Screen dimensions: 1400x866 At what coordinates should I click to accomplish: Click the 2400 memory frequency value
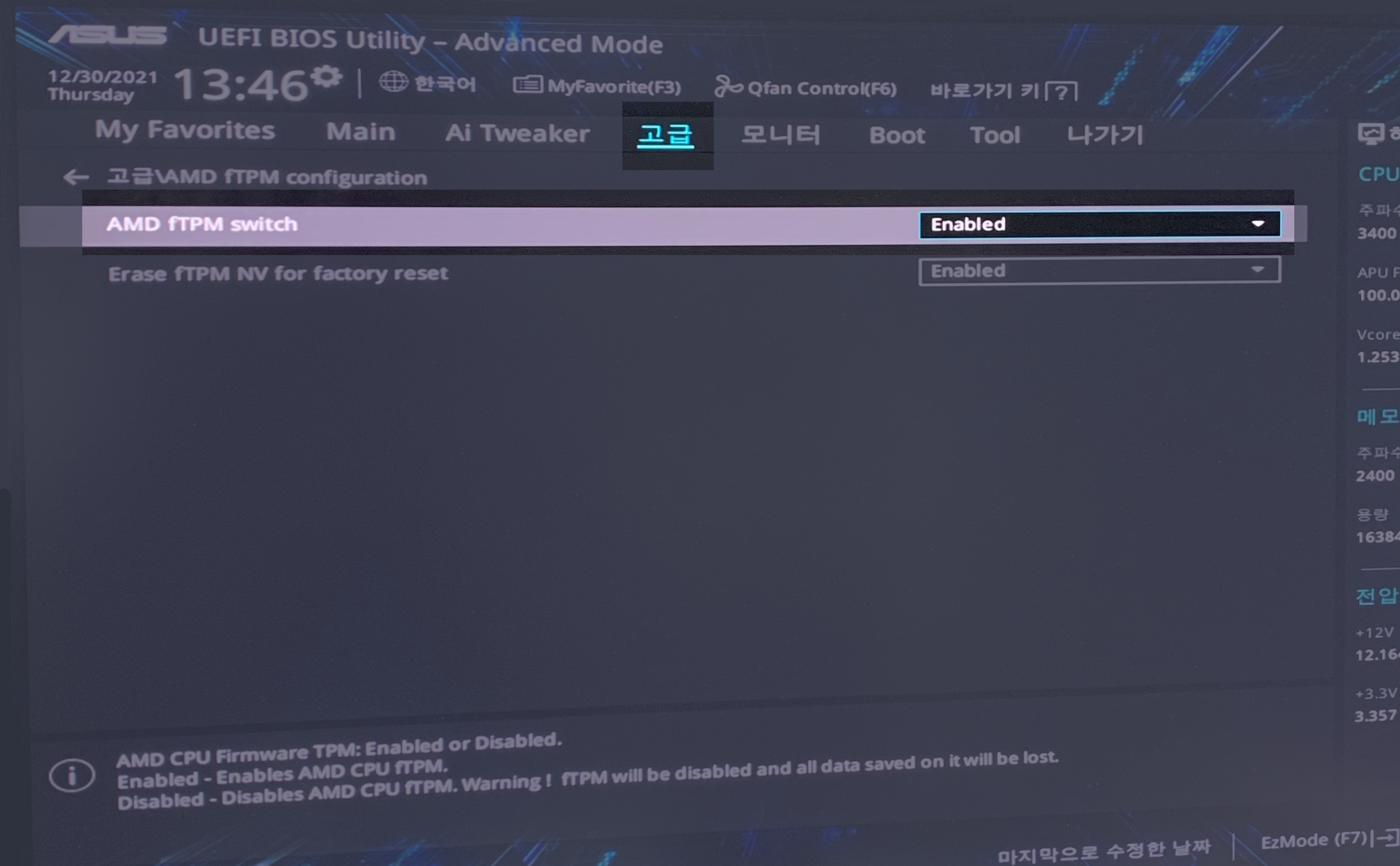[1375, 476]
